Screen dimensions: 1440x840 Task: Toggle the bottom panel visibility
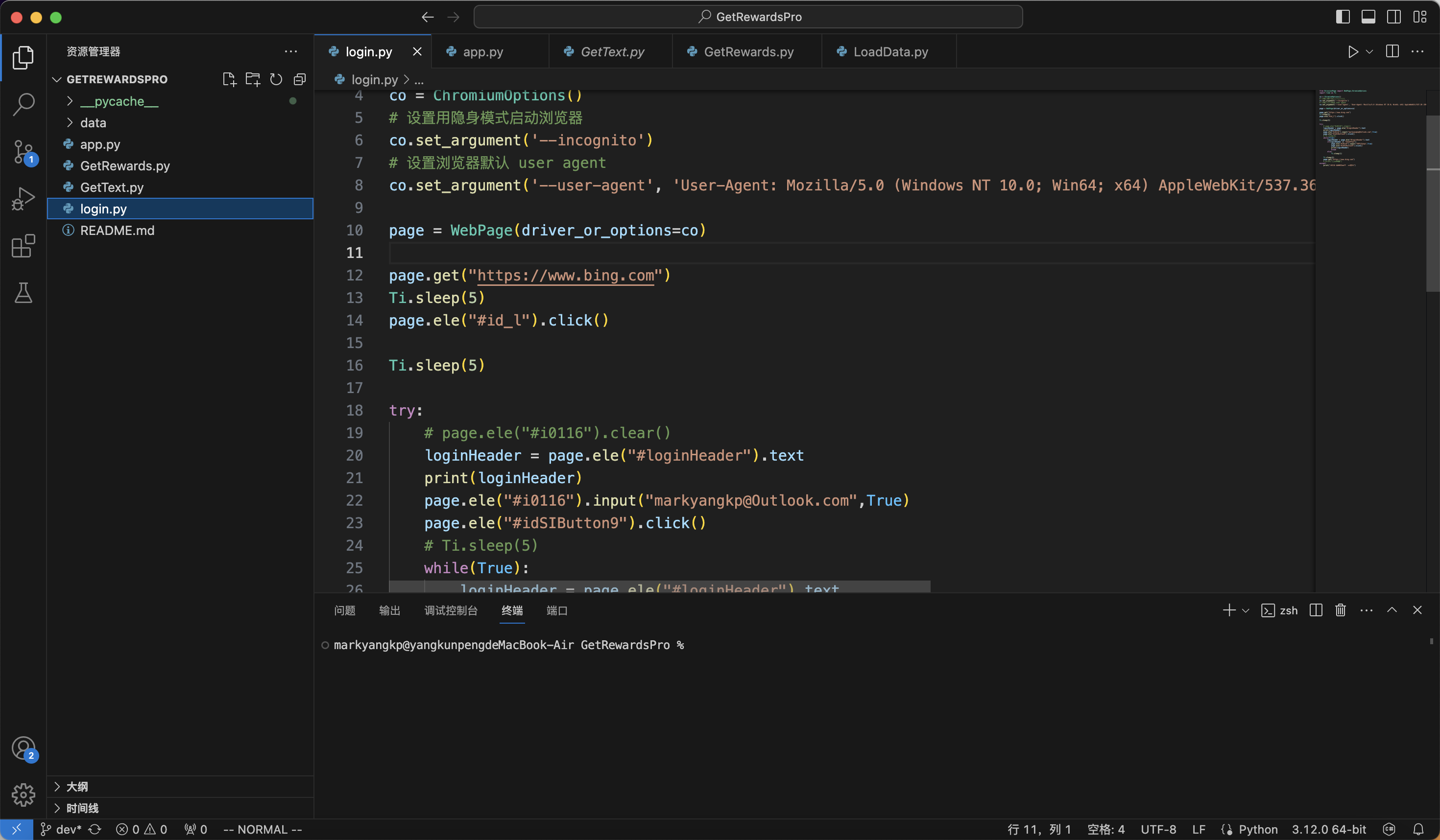click(x=1368, y=17)
